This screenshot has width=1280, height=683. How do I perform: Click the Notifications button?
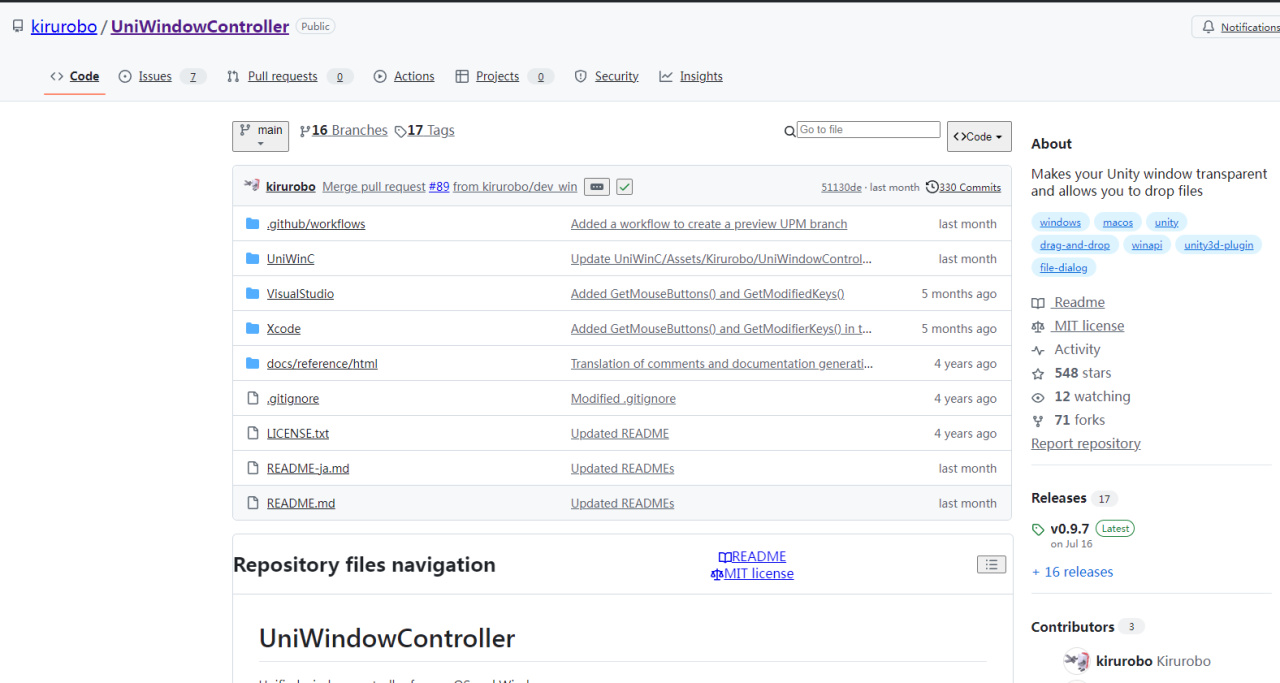pos(1240,27)
